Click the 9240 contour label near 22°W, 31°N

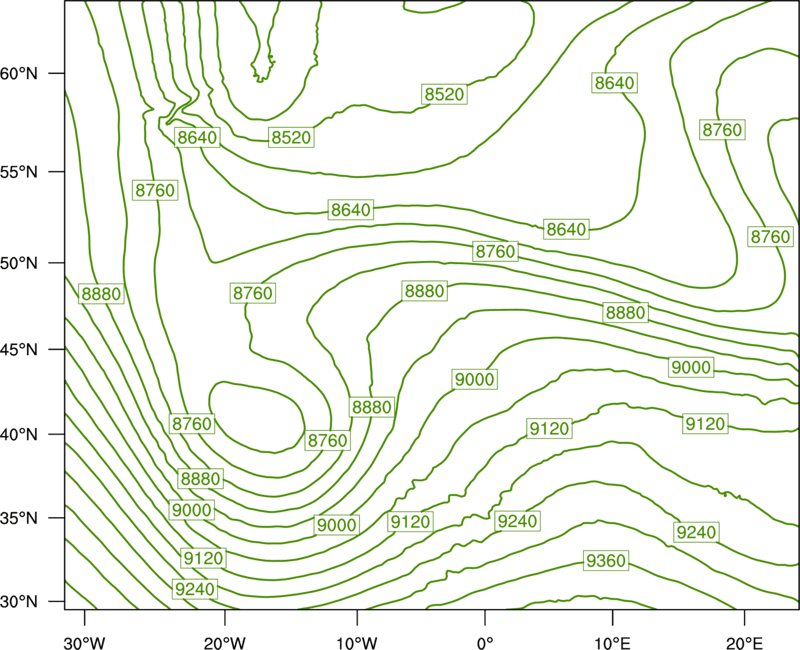(194, 589)
